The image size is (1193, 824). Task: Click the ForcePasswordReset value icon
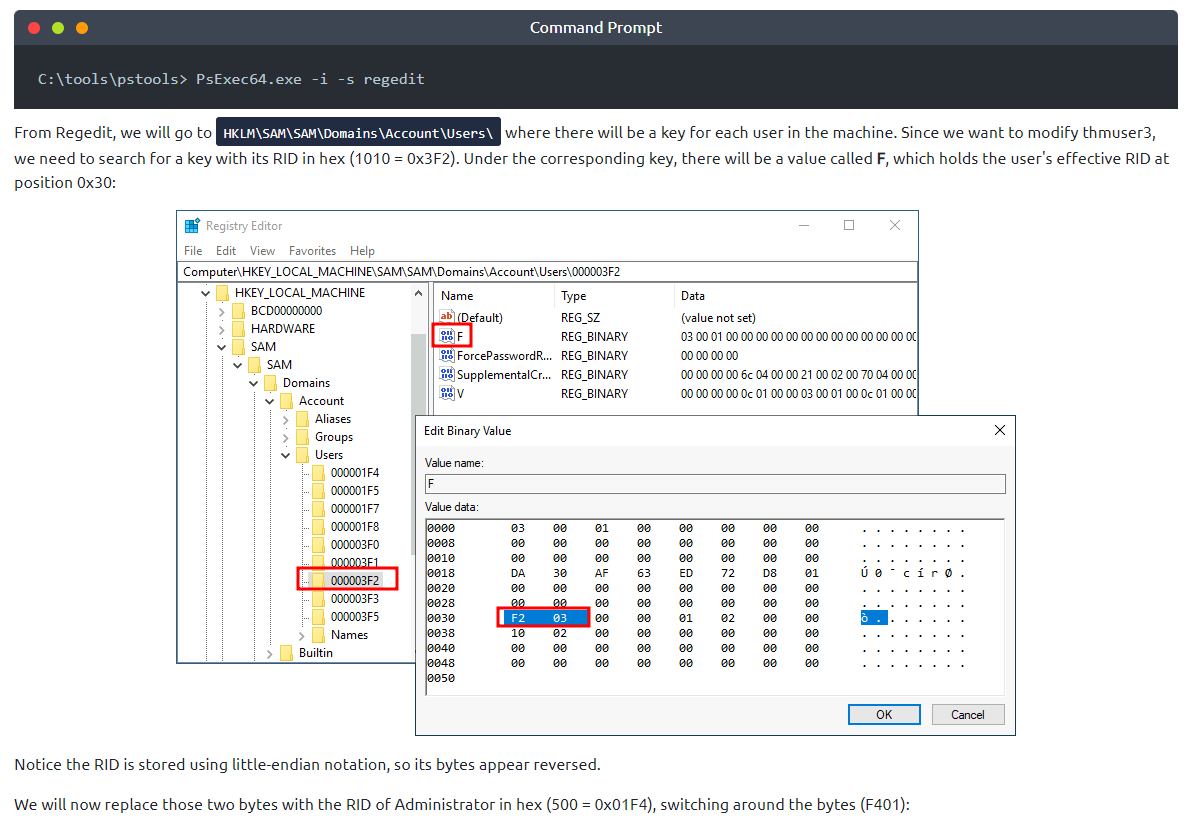pyautogui.click(x=447, y=355)
